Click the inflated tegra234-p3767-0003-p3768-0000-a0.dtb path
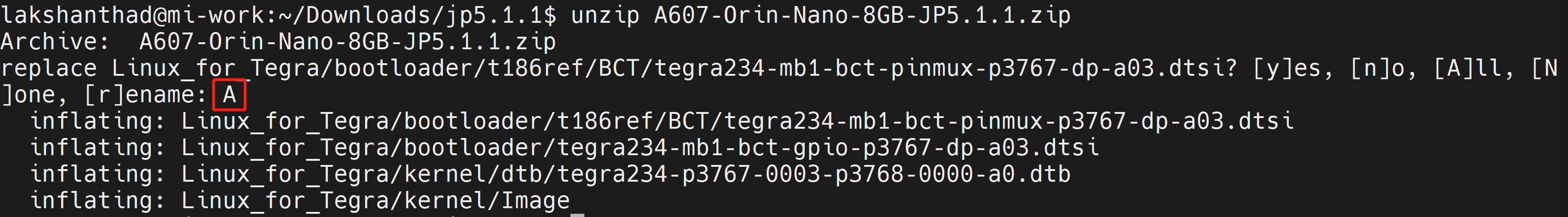 coord(627,174)
